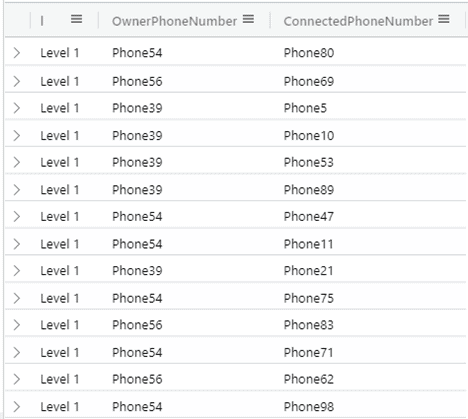468x419 pixels.
Task: Expand the row connected to Phone5
Action: pos(17,108)
